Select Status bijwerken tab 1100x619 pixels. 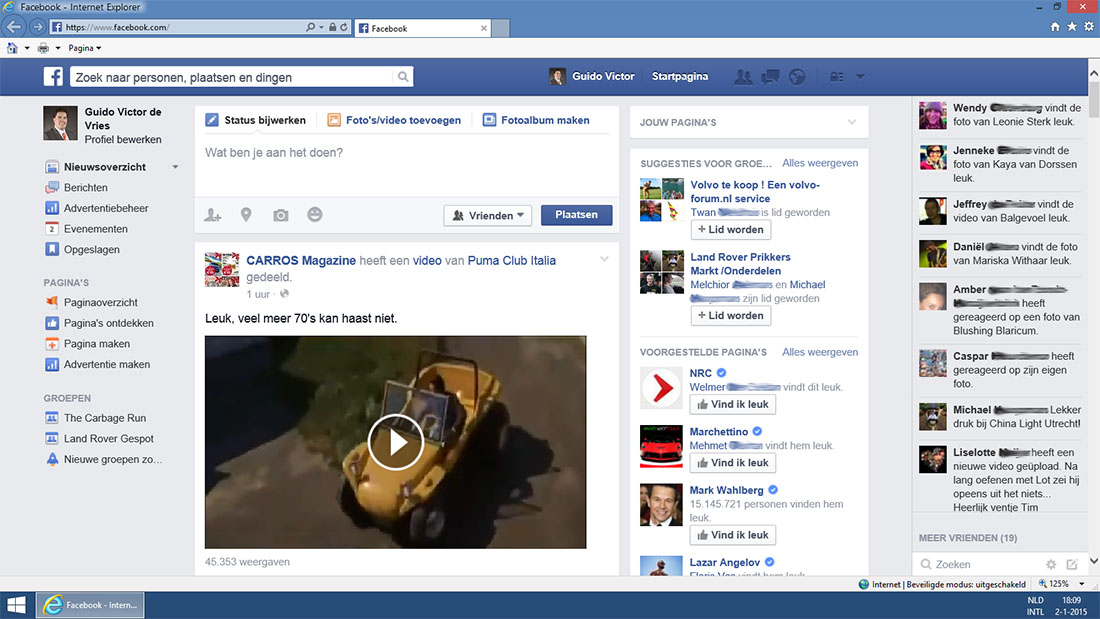coord(255,120)
